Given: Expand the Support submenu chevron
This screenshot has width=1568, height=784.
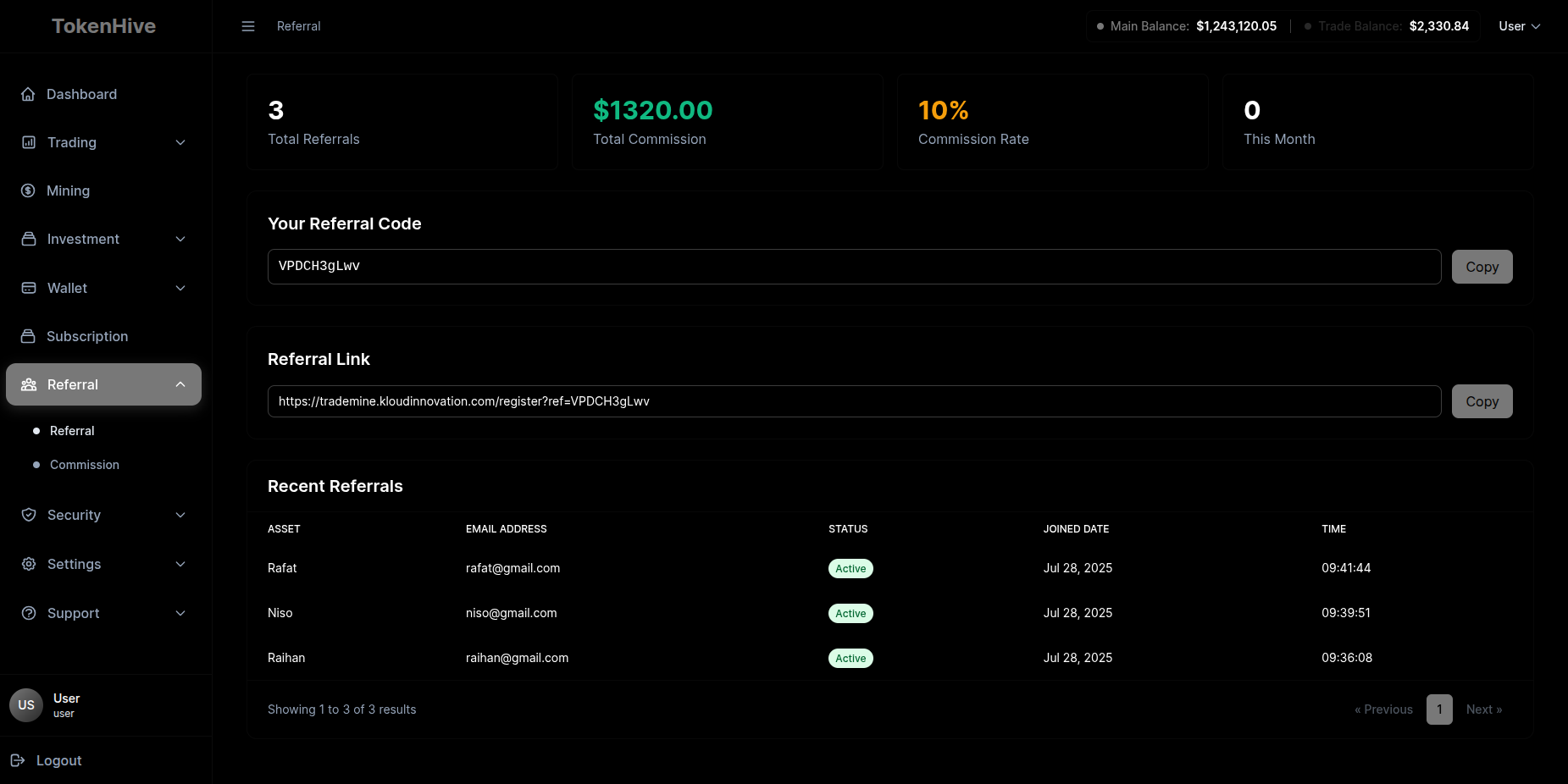Looking at the screenshot, I should pos(180,613).
